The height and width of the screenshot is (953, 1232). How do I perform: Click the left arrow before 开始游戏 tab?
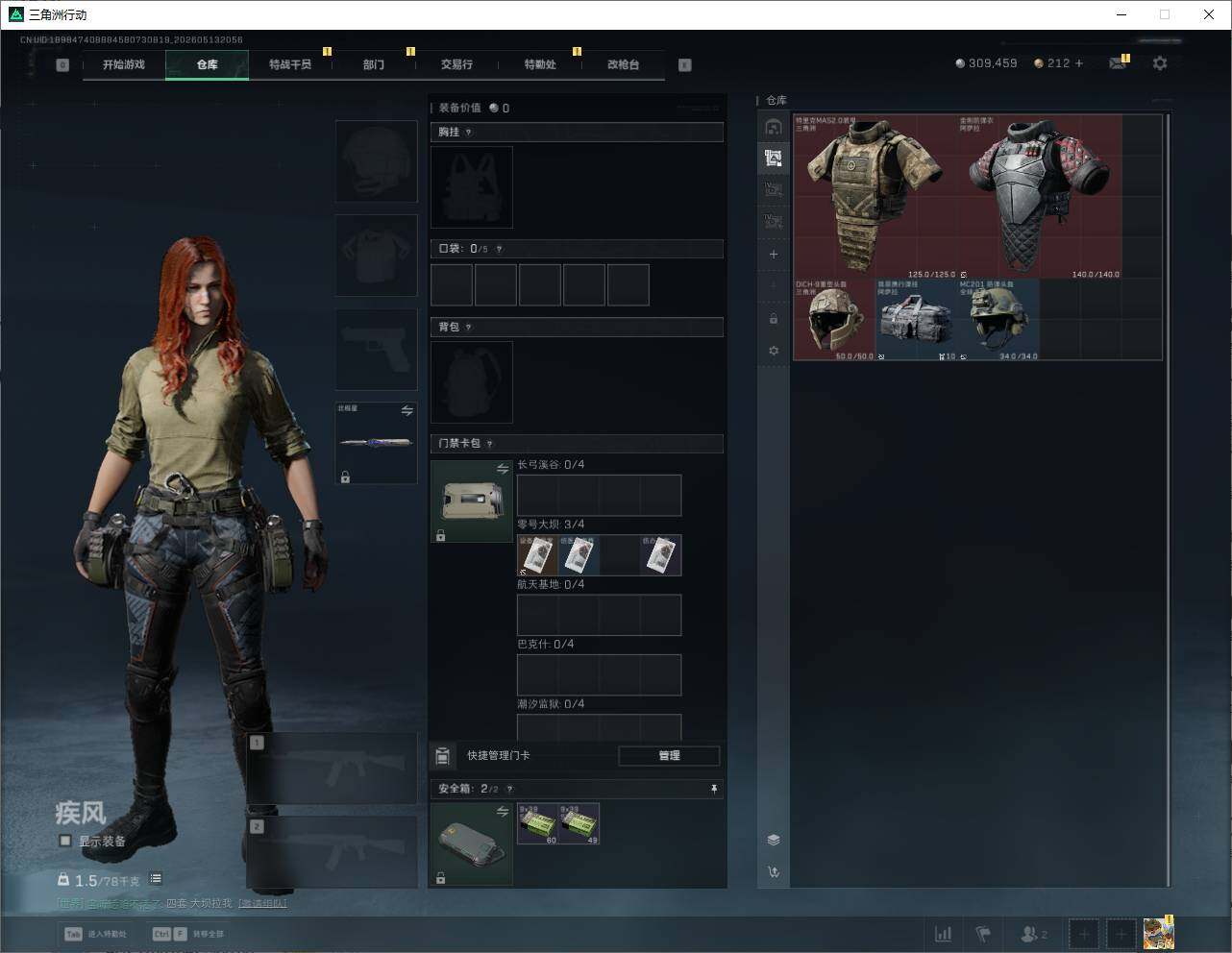pyautogui.click(x=62, y=65)
